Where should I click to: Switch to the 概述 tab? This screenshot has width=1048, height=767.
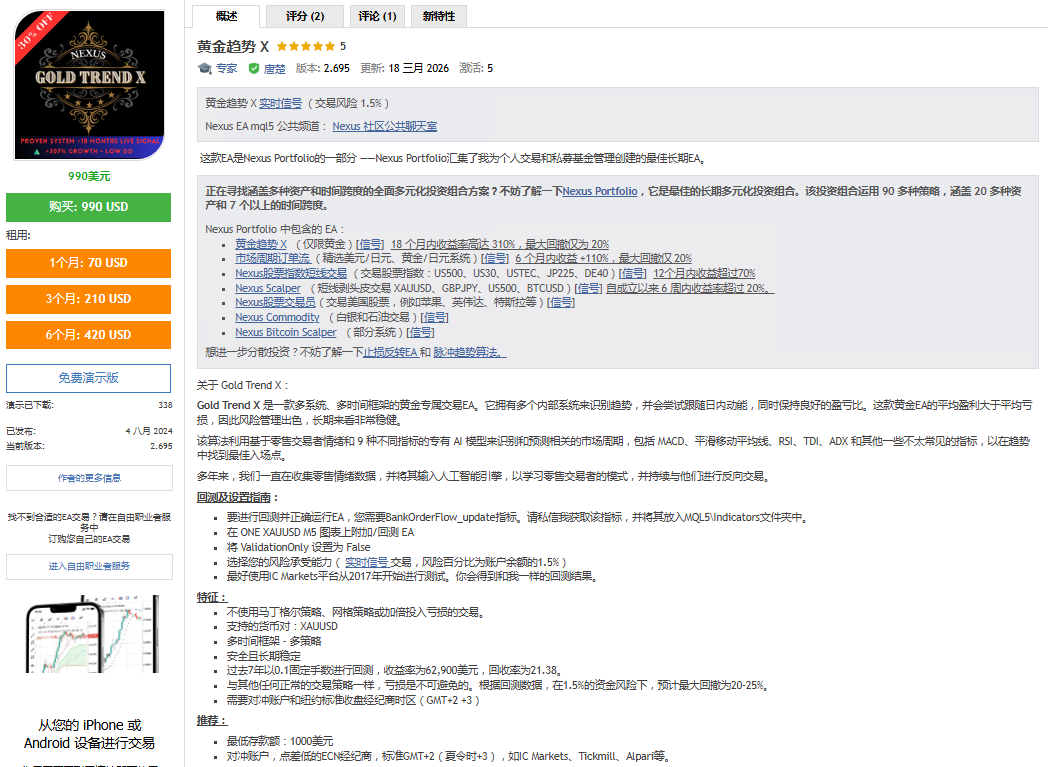coord(226,16)
